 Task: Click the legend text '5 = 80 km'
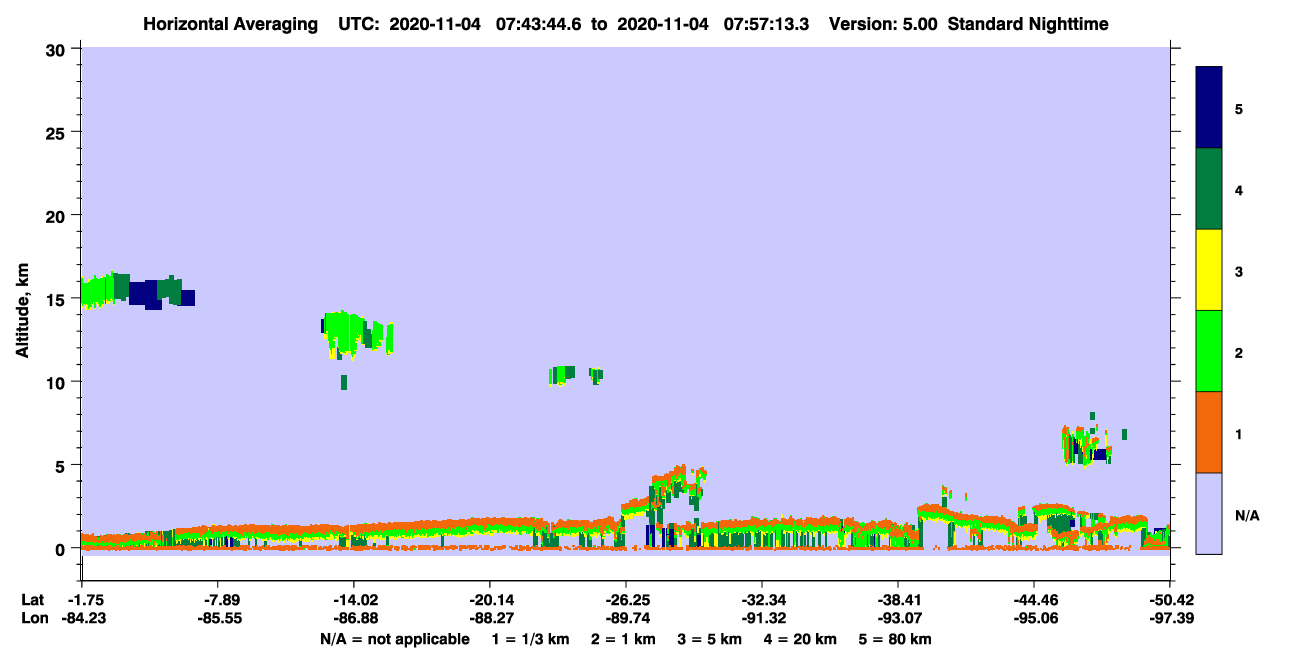click(x=895, y=639)
